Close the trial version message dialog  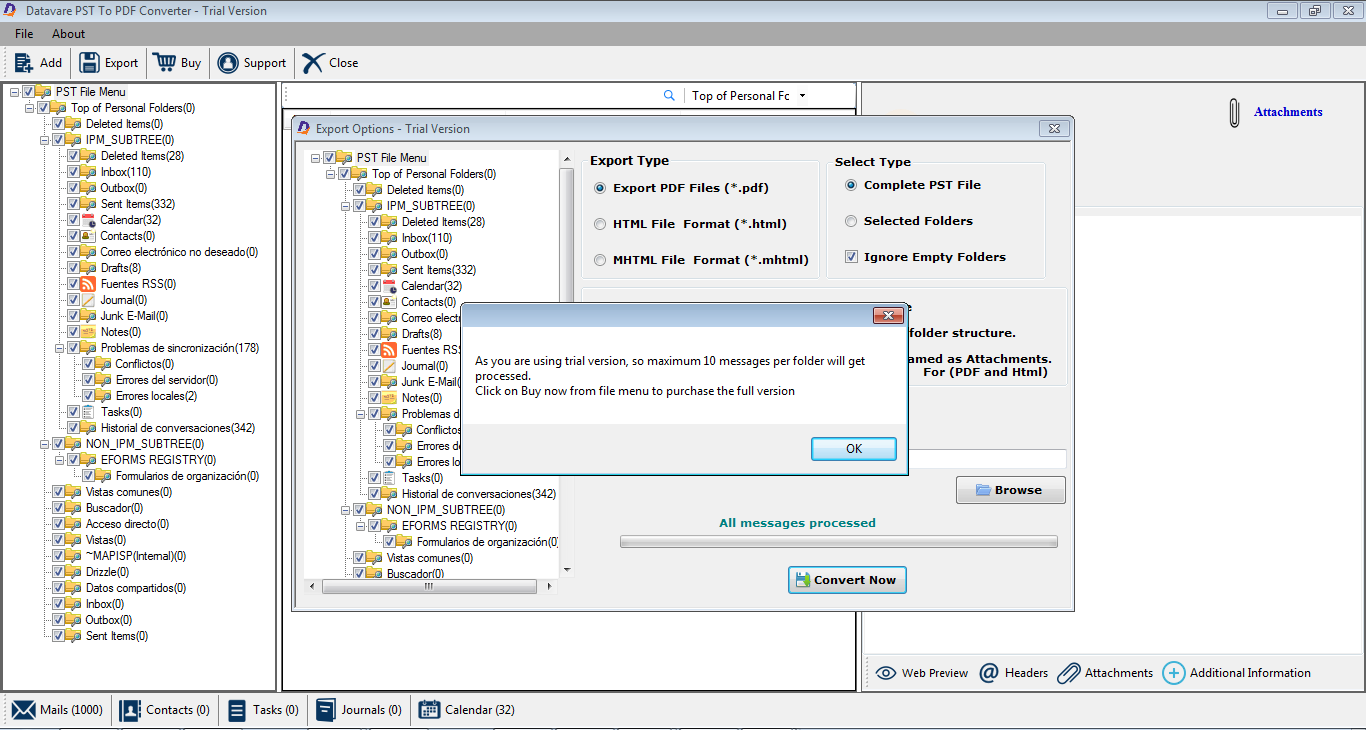(x=888, y=316)
